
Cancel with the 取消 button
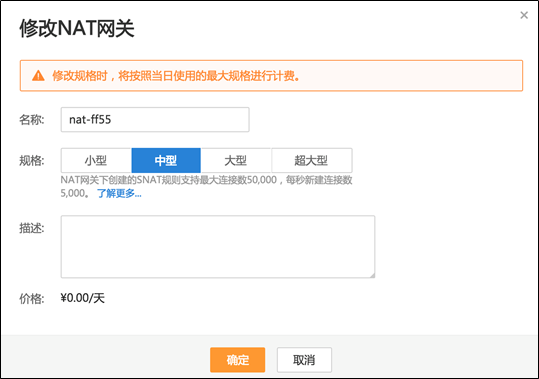pyautogui.click(x=304, y=360)
